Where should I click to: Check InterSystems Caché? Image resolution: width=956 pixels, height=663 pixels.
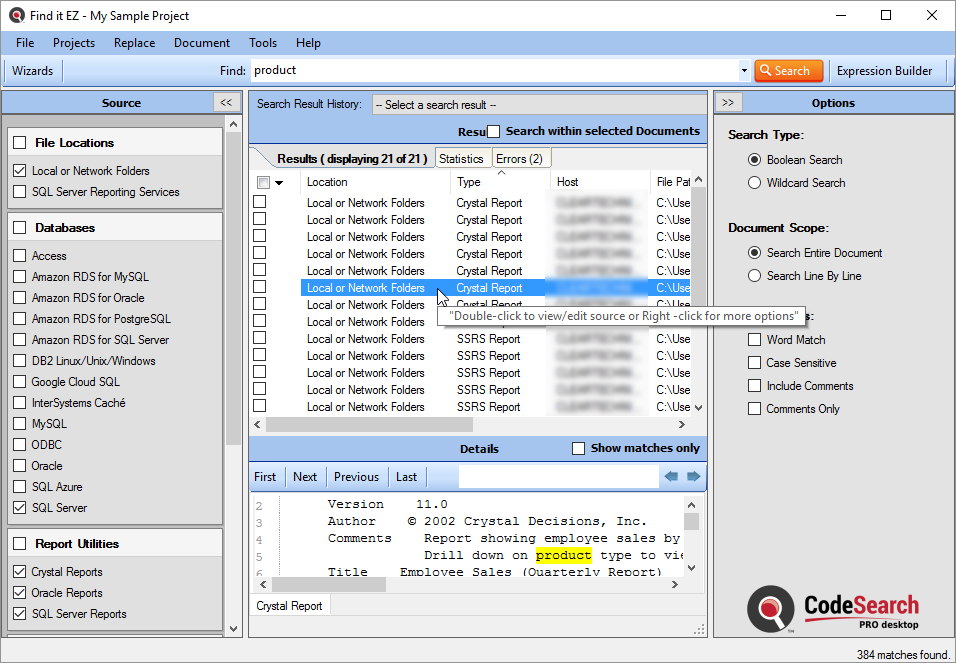(x=20, y=403)
